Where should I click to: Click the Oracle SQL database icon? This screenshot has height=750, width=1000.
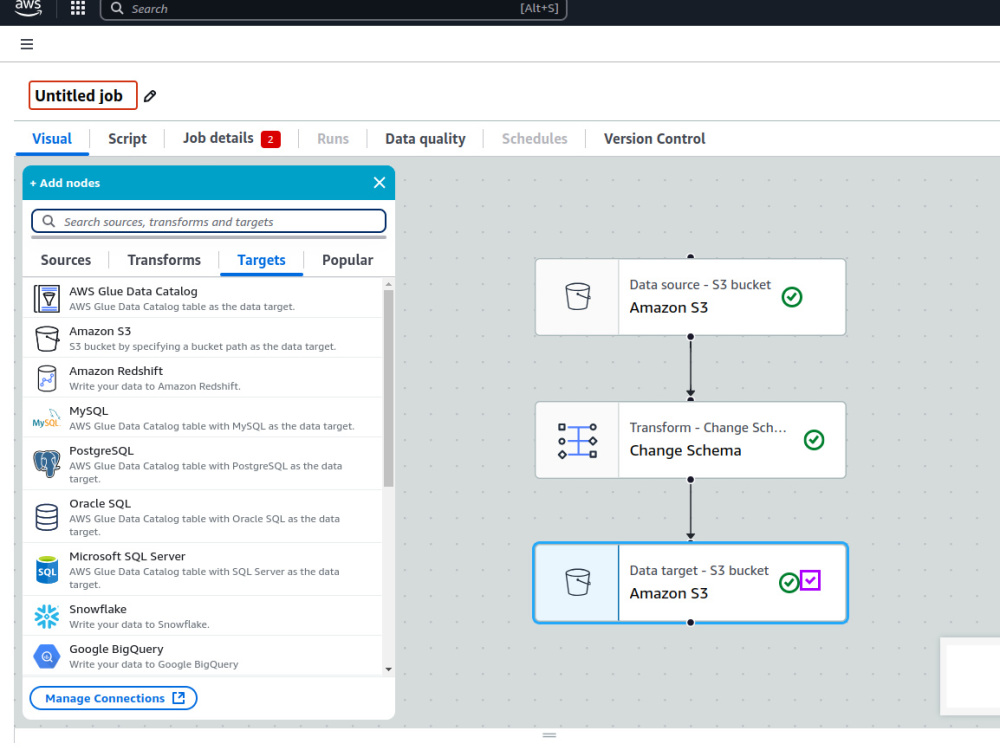[x=47, y=517]
